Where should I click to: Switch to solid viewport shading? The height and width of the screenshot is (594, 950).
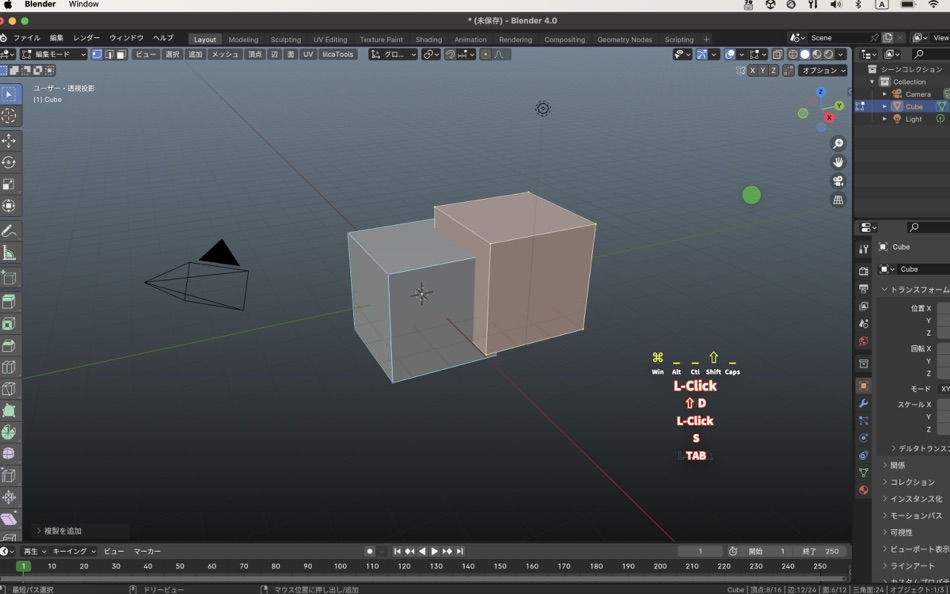coord(805,55)
